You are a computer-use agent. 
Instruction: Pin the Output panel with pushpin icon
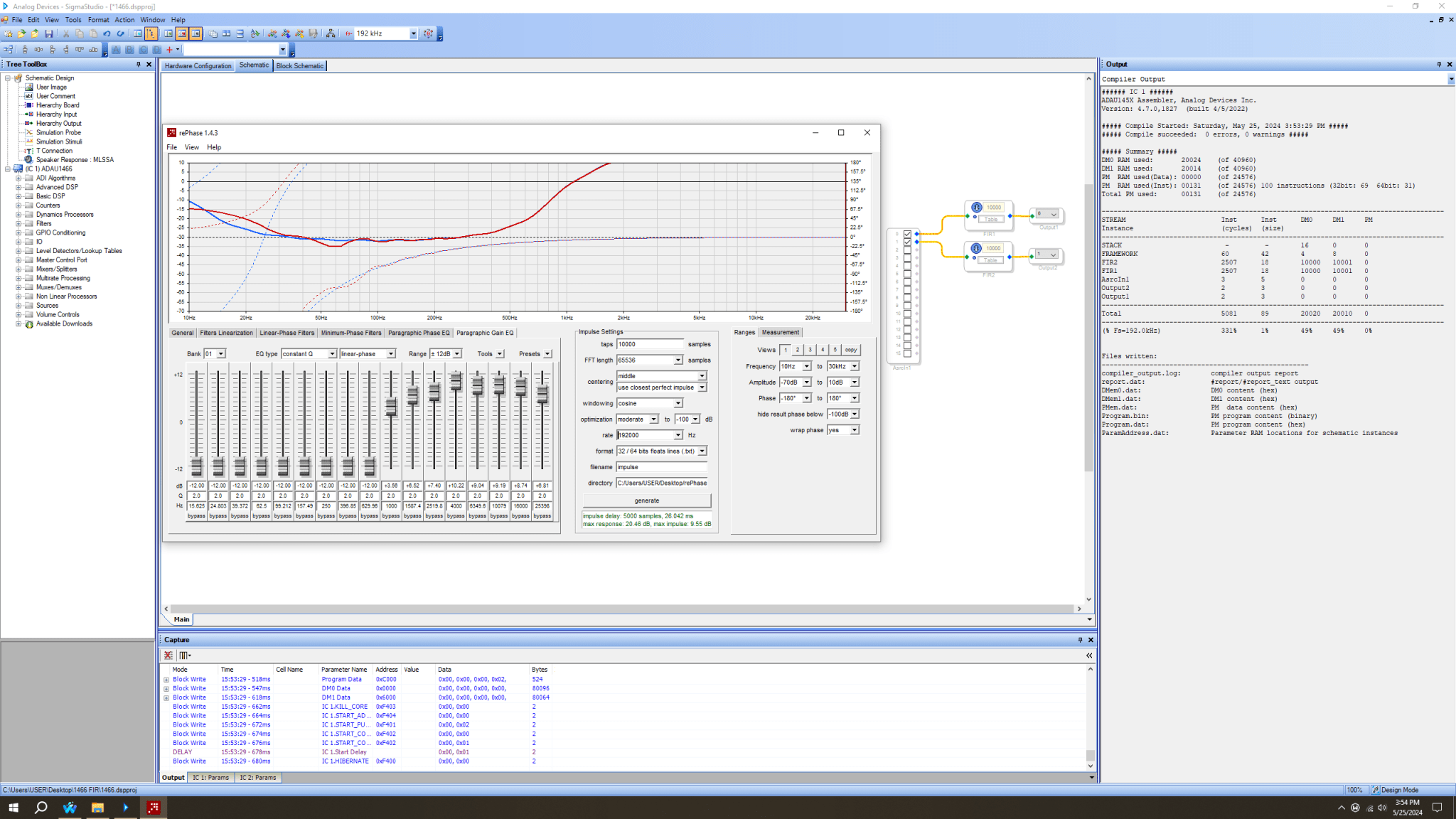[1439, 64]
